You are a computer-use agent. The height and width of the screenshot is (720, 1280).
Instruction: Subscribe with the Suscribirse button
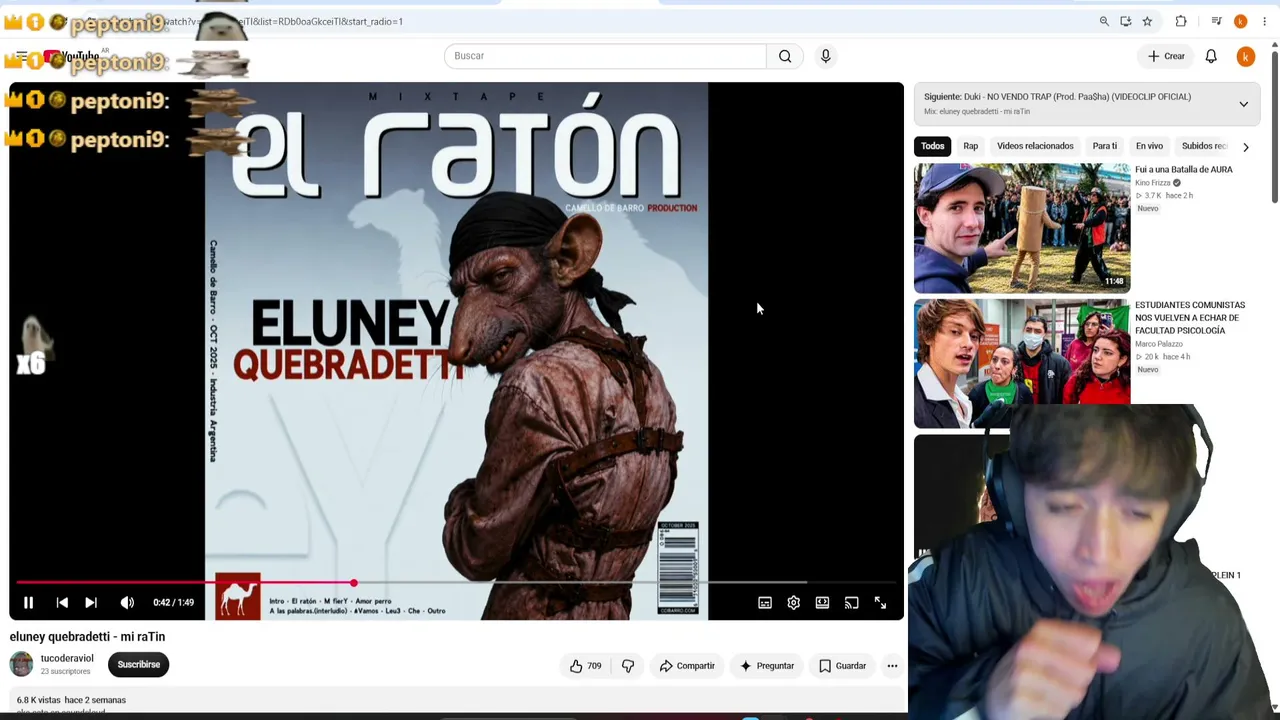pyautogui.click(x=139, y=664)
